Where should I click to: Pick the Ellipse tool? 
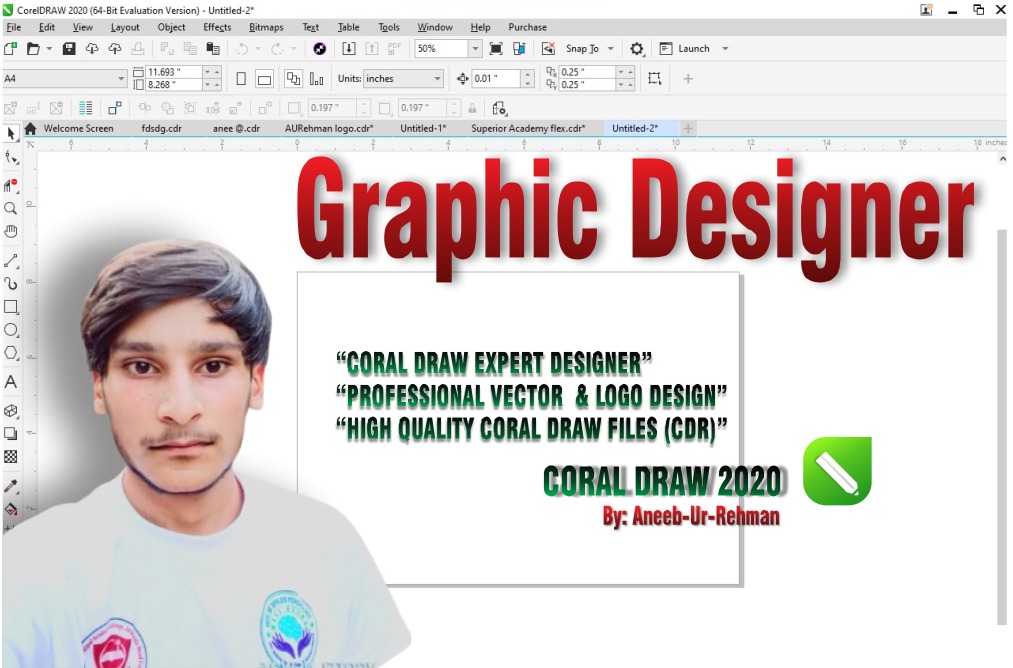[11, 330]
